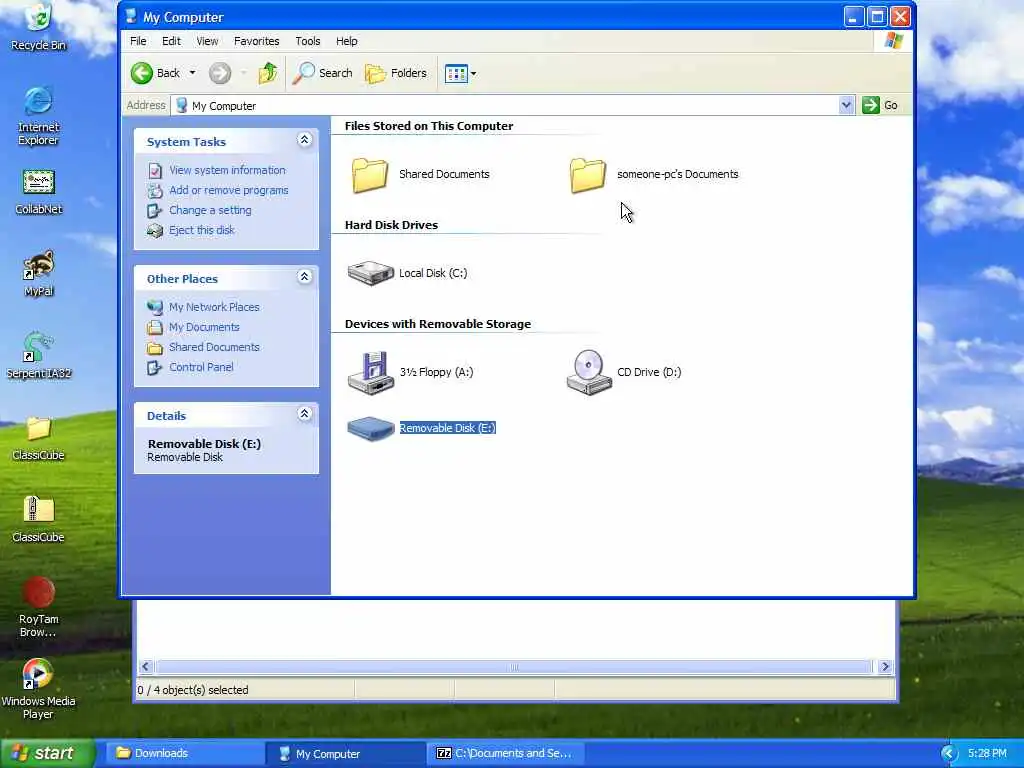Open the View menu

(207, 41)
